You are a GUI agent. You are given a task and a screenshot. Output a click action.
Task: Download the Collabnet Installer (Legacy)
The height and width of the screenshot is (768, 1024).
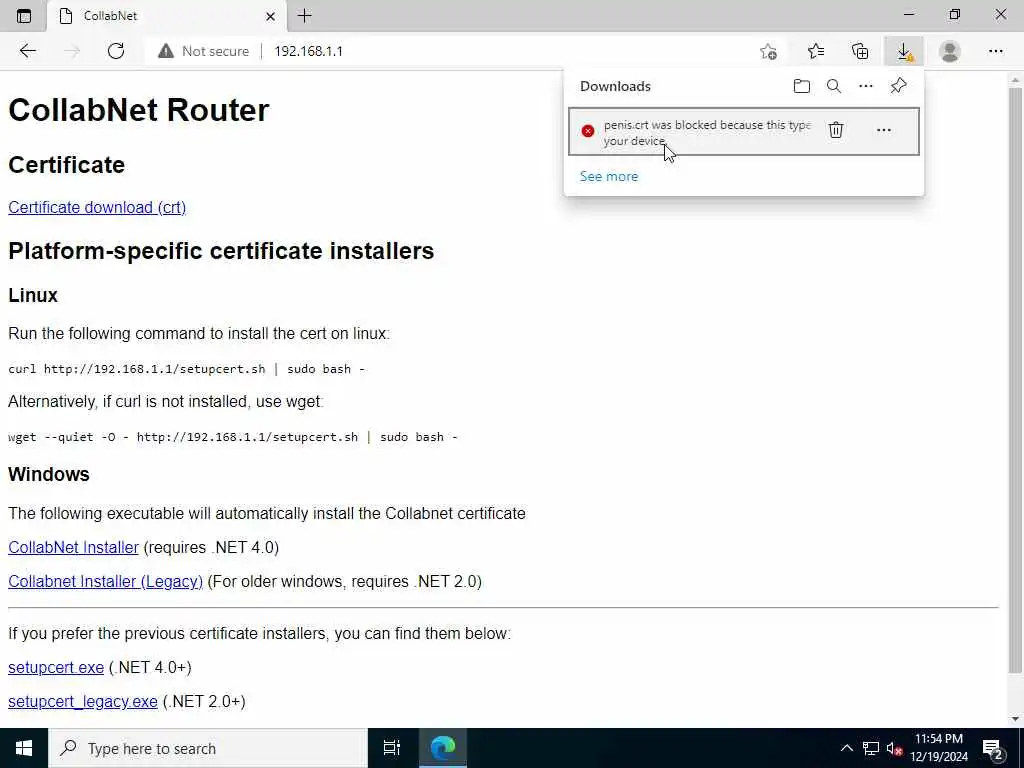point(105,581)
